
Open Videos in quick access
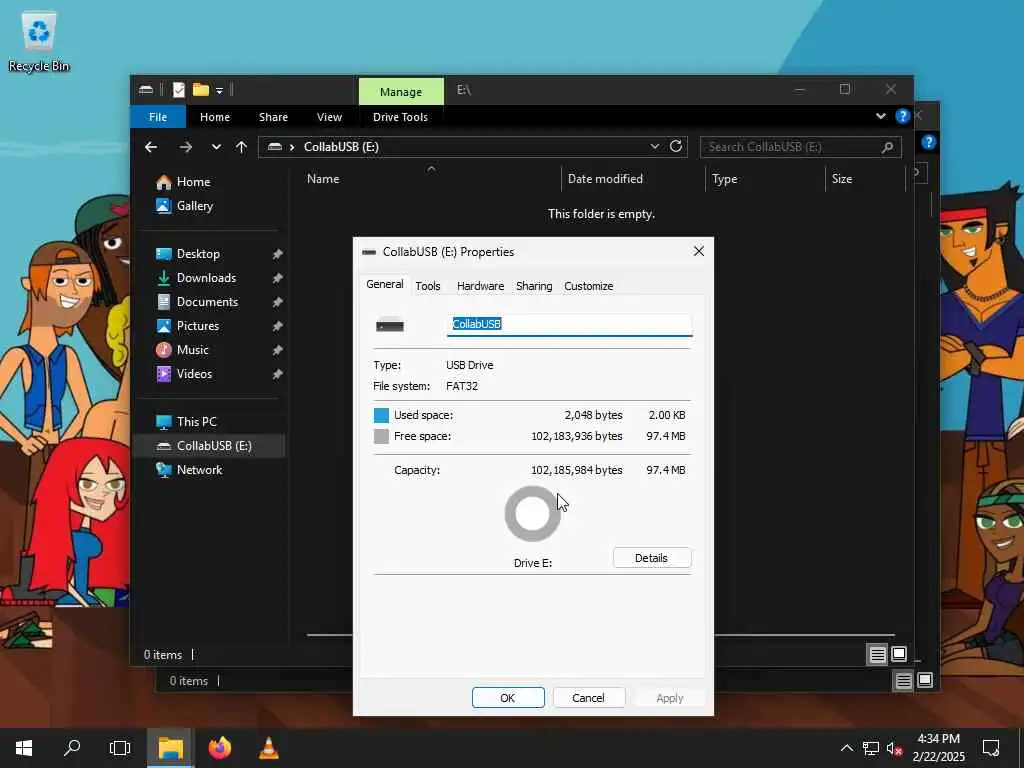194,374
